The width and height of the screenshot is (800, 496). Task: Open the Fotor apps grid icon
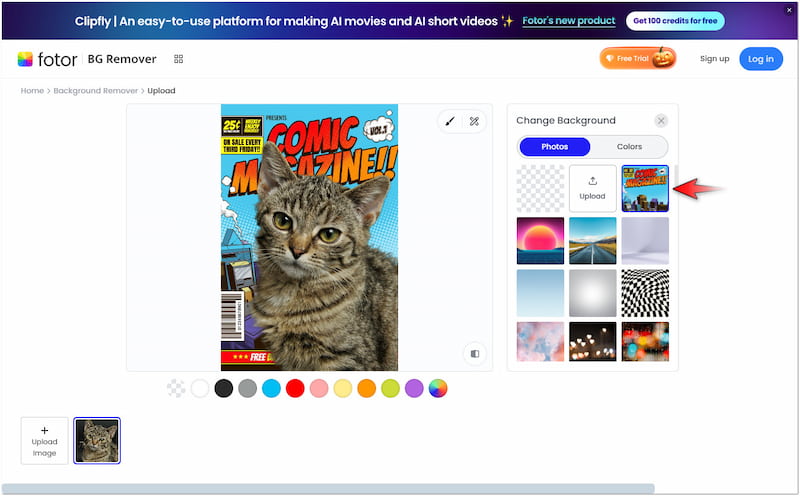pos(178,59)
